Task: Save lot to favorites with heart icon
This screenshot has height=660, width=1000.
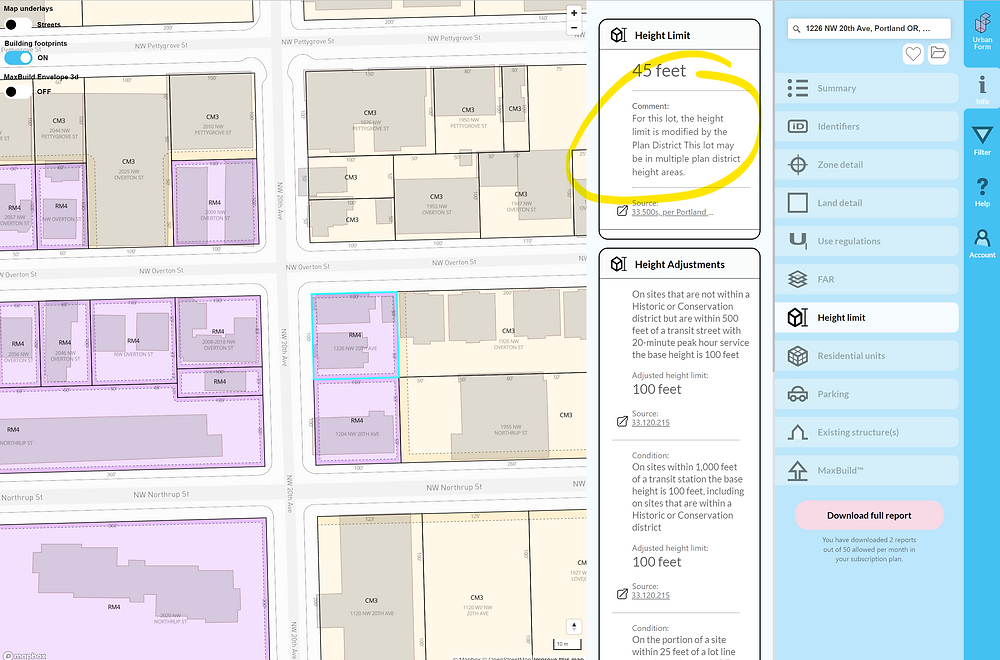Action: tap(913, 54)
